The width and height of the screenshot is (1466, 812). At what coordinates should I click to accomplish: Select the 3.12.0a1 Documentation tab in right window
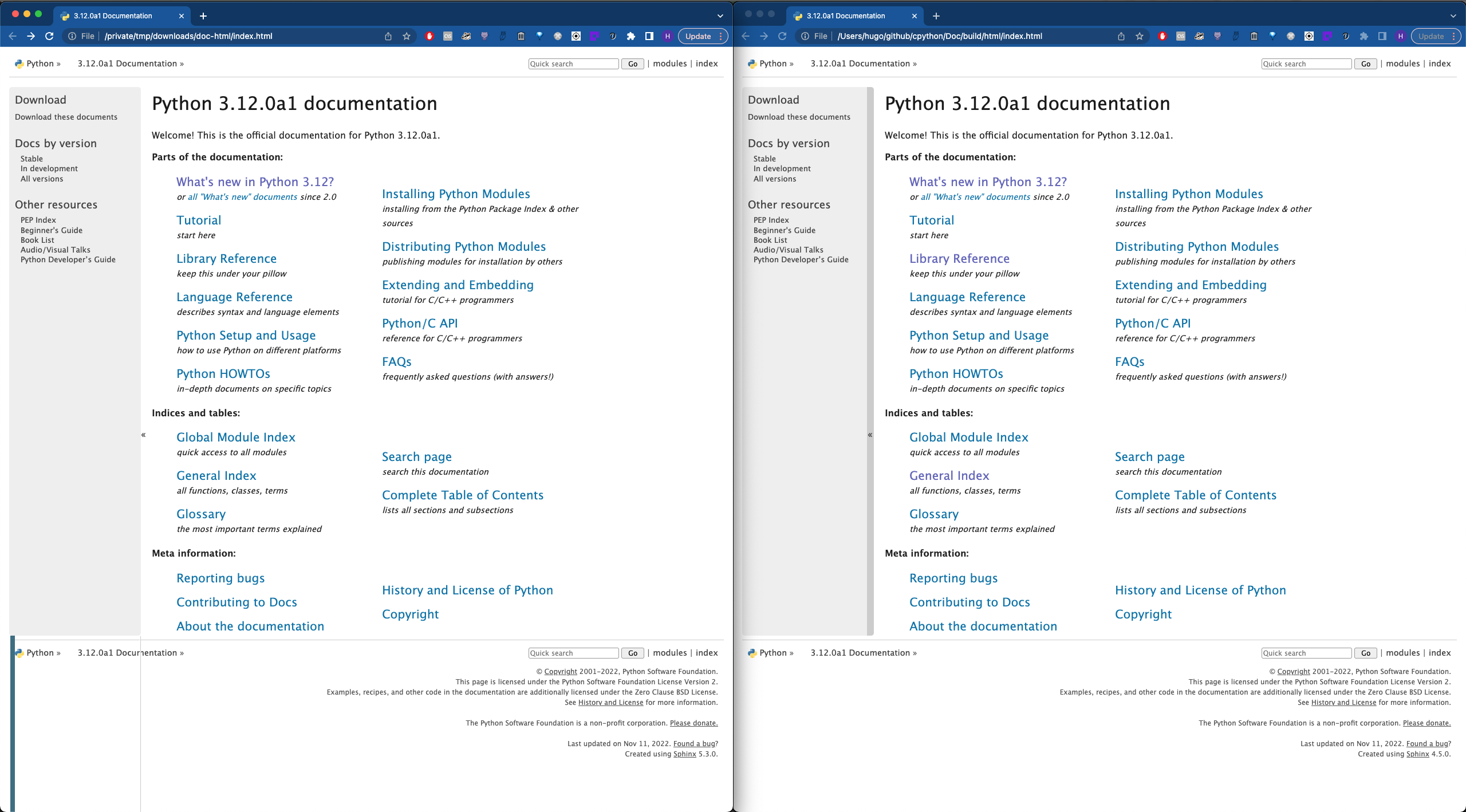coord(846,16)
